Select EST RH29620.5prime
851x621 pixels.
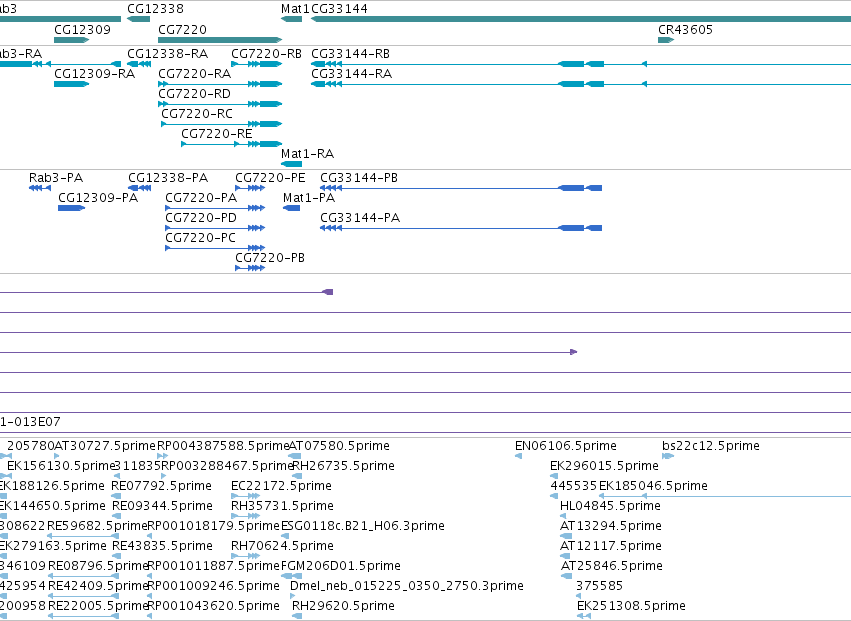(344, 606)
